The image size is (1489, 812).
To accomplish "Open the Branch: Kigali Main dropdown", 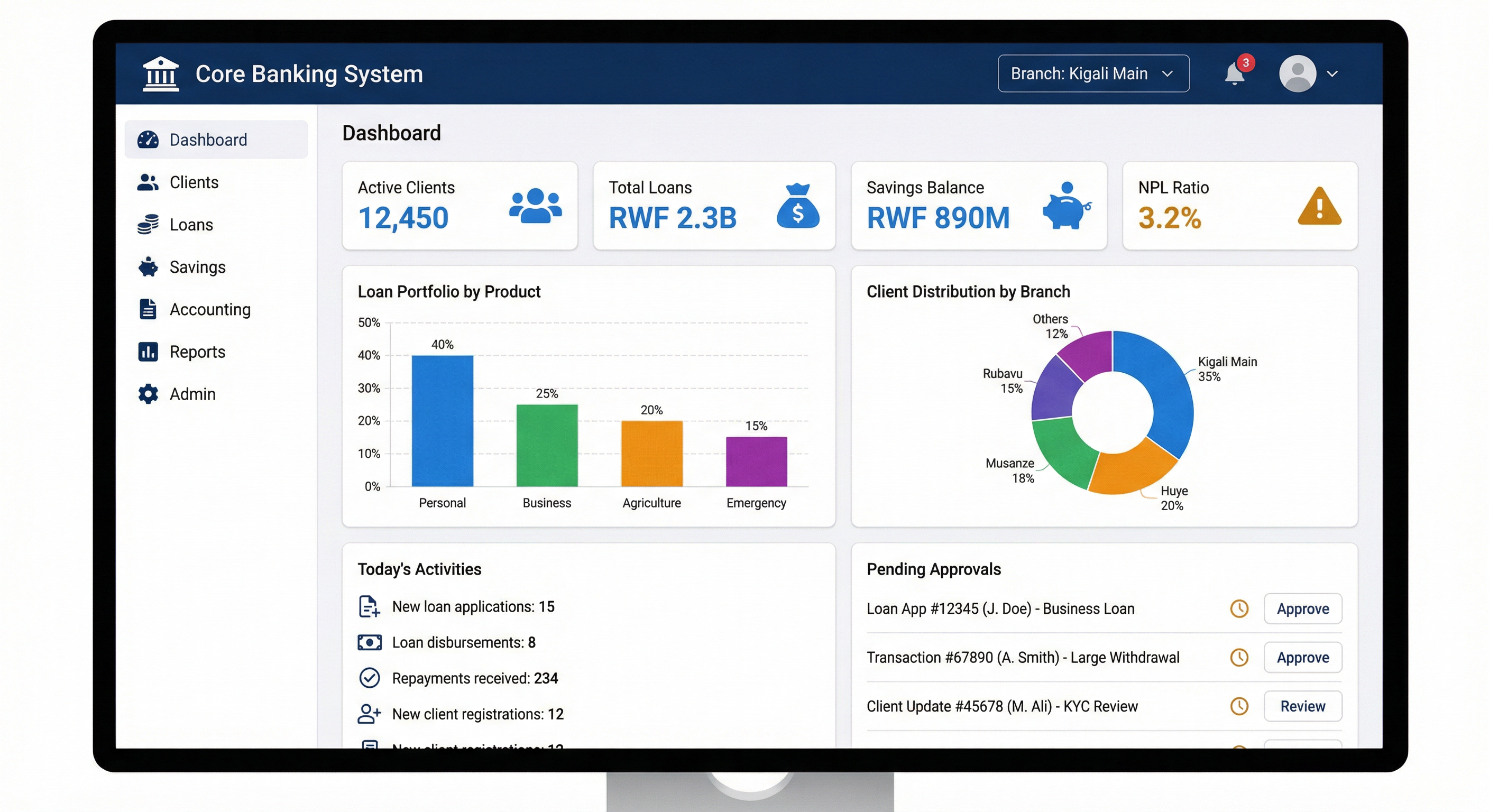I will point(1093,74).
